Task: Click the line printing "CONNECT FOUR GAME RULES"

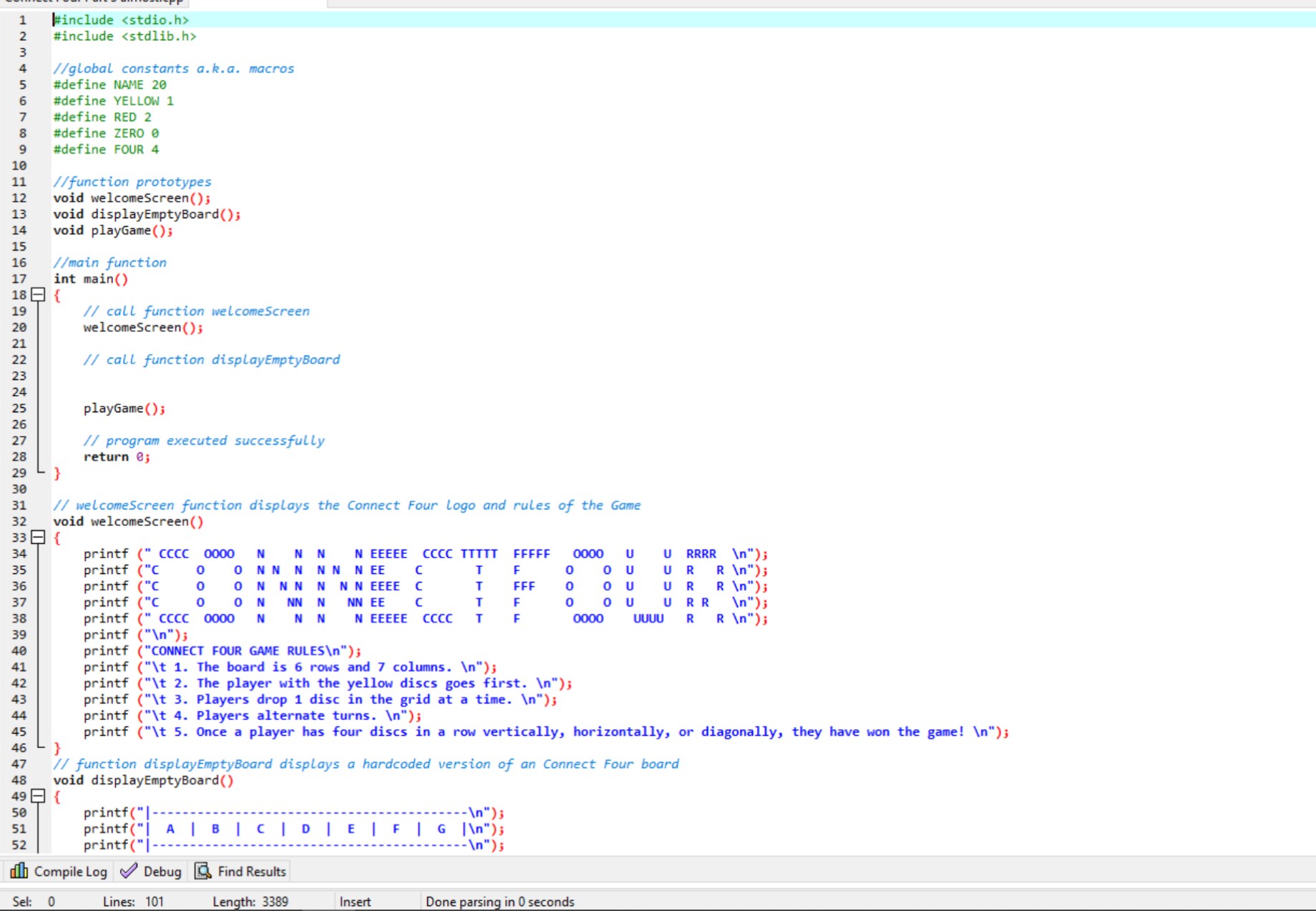Action: click(x=223, y=651)
